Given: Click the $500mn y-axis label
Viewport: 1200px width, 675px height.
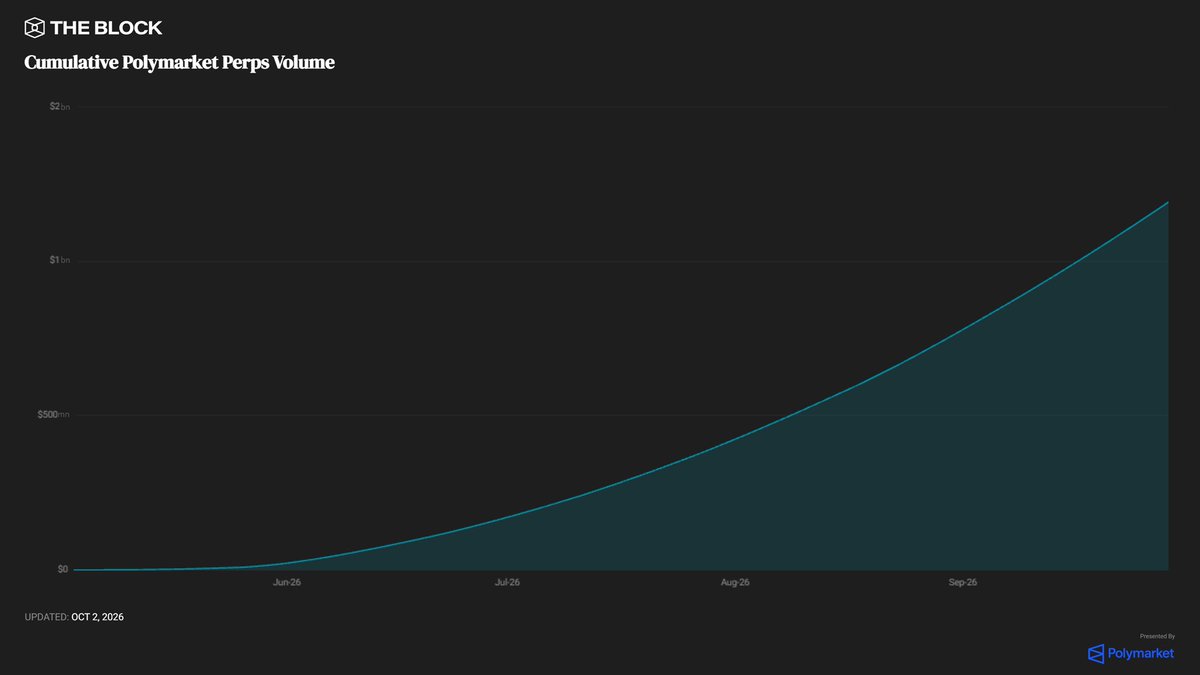Looking at the screenshot, I should click(55, 414).
